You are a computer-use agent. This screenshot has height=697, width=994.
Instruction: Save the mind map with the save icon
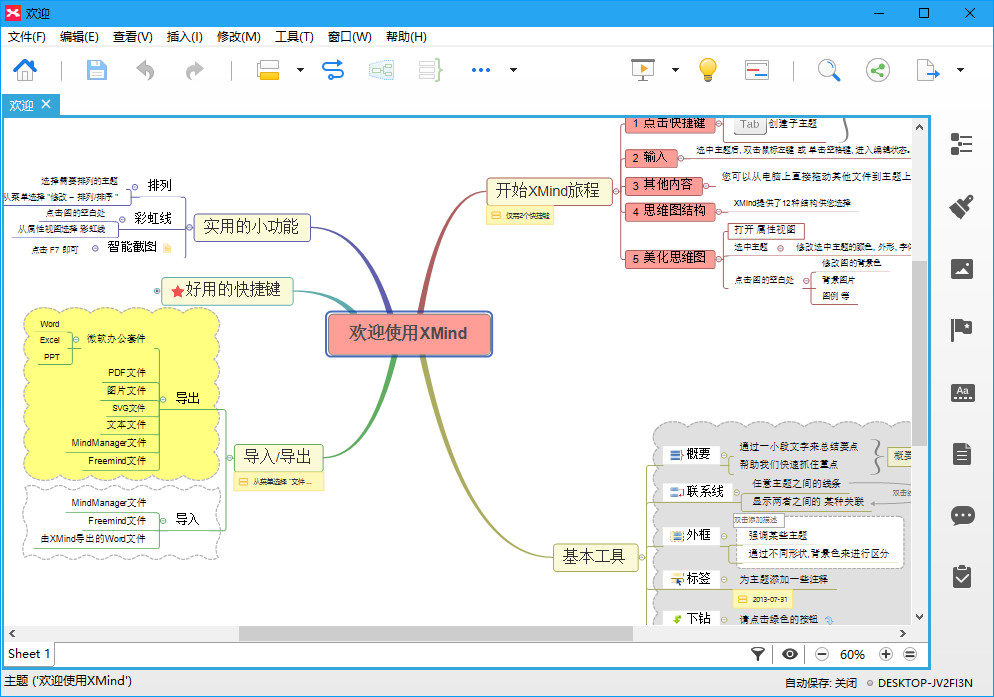tap(96, 70)
